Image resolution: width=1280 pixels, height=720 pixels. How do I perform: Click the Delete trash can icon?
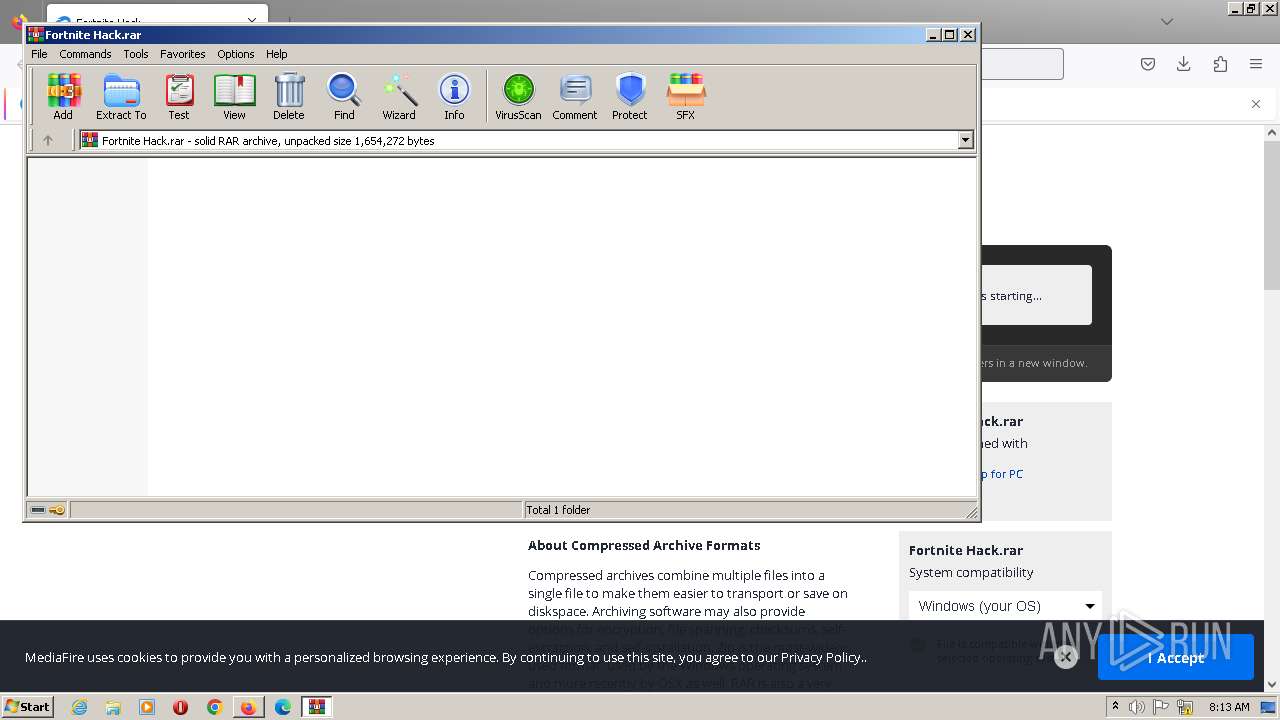[289, 97]
